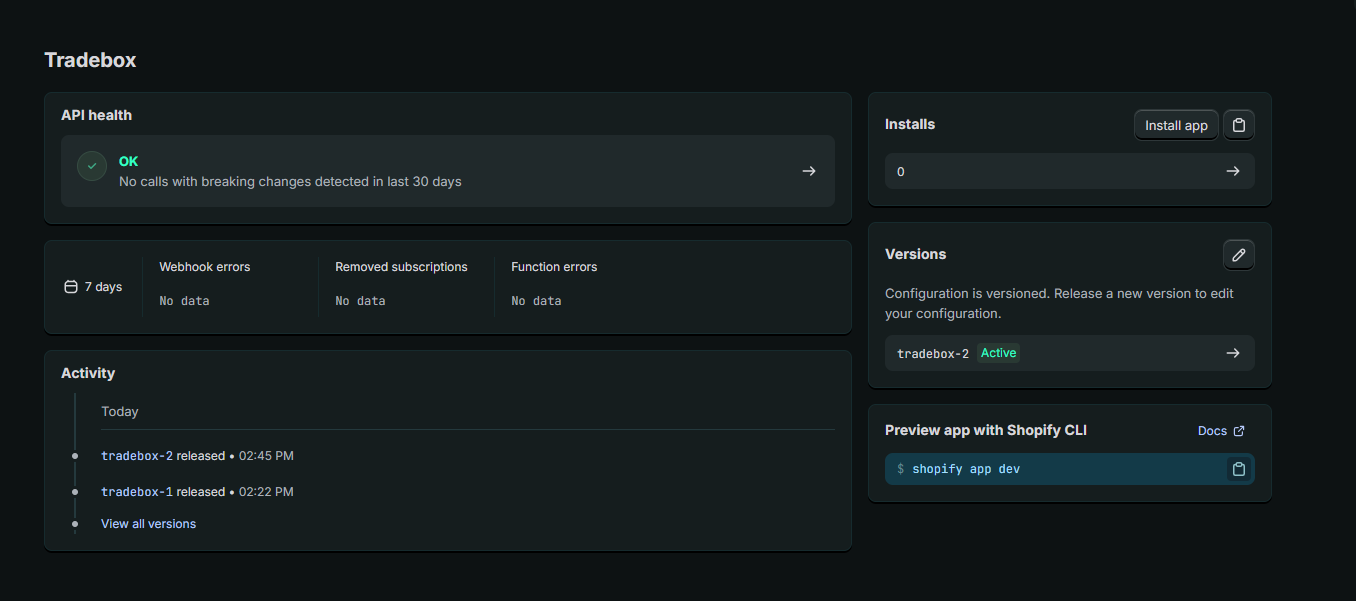Open the 7 days time range selector
The image size is (1356, 601).
[x=93, y=287]
